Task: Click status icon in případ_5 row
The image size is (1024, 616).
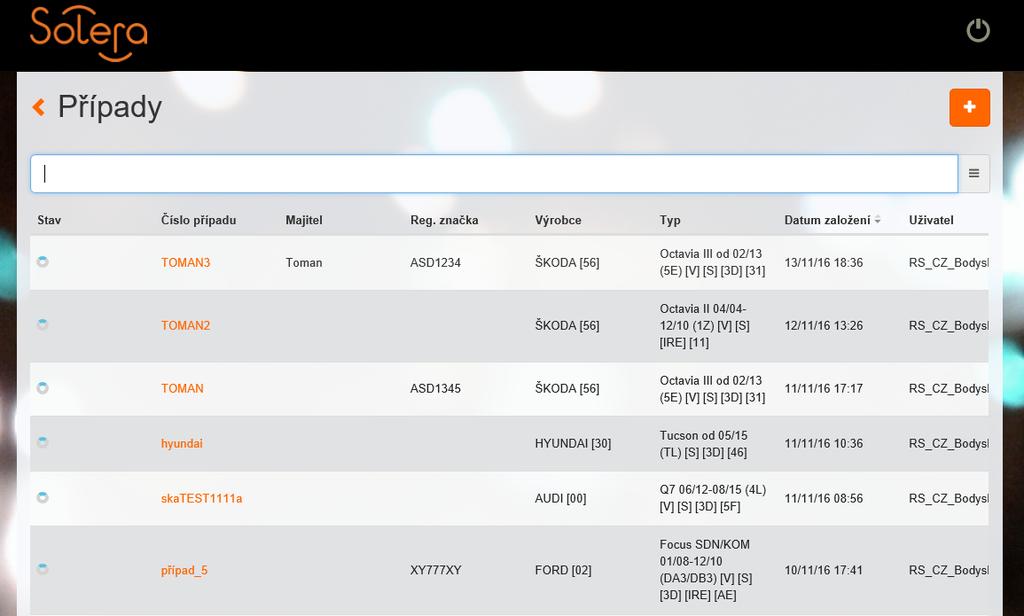Action: pyautogui.click(x=42, y=569)
